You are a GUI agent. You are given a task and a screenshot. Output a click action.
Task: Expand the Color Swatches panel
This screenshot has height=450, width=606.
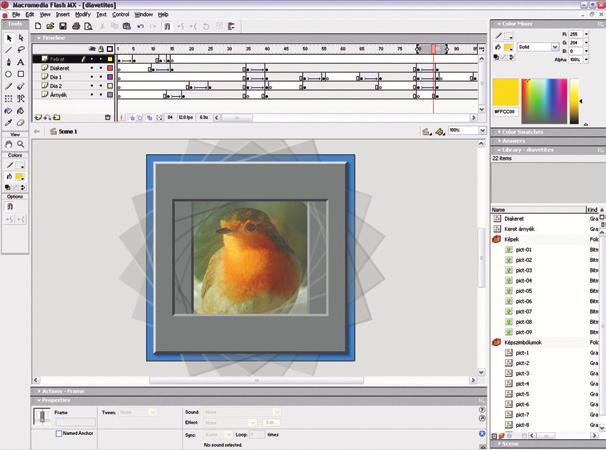coord(522,132)
